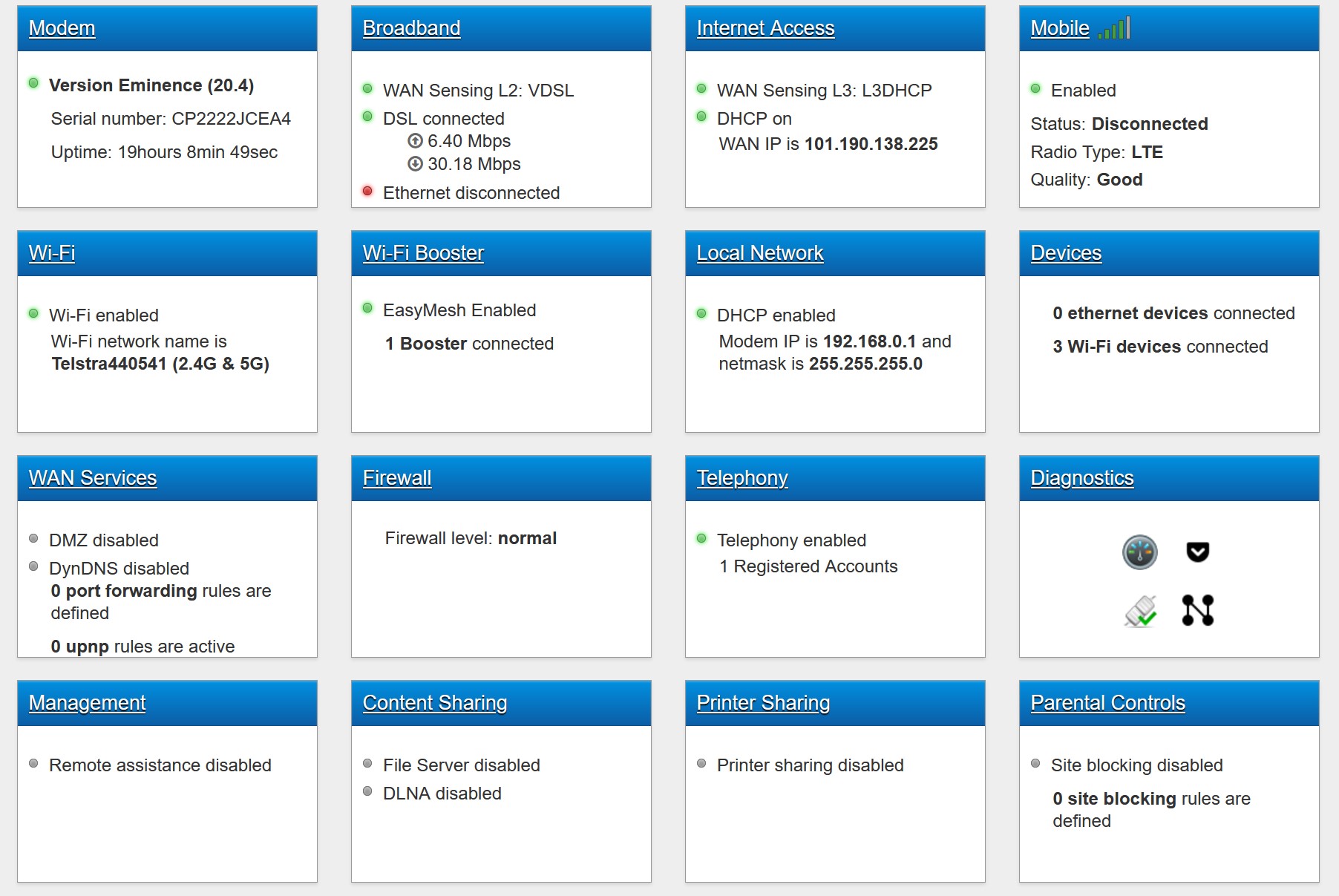Viewport: 1339px width, 896px height.
Task: Click the black shield chevron diagnostics icon
Action: click(x=1197, y=552)
